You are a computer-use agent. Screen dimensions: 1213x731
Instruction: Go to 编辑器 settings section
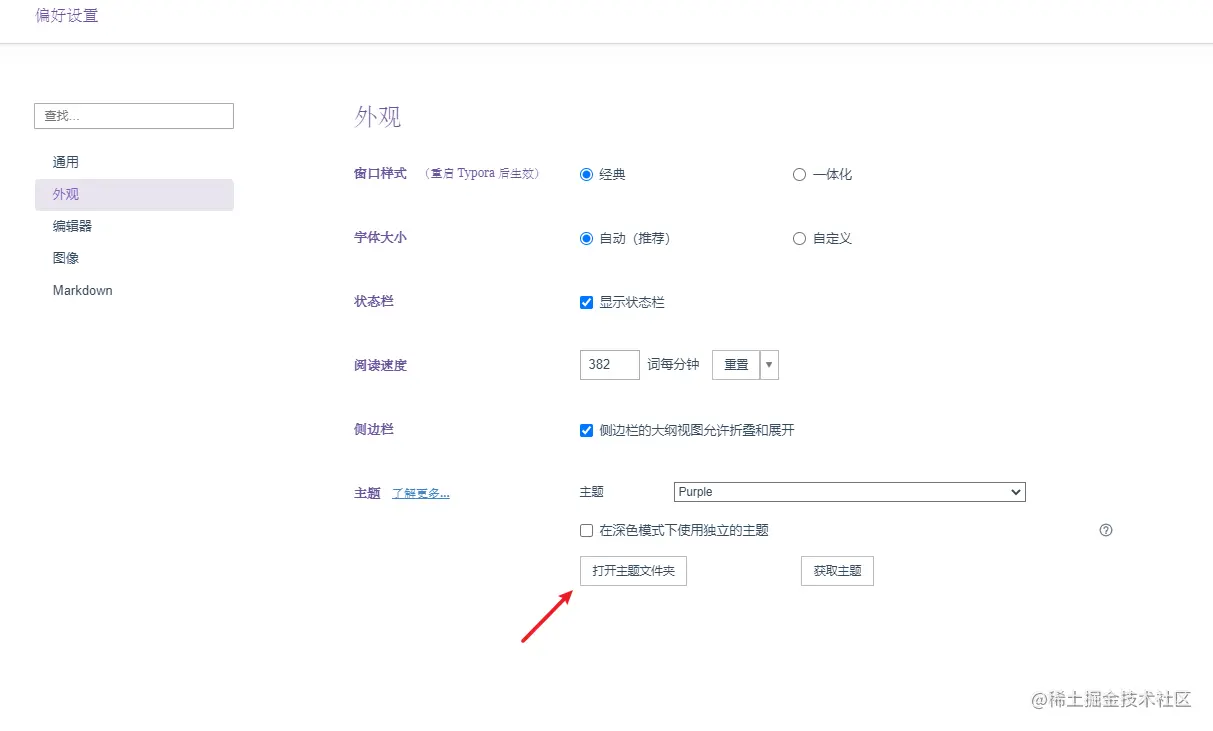134,226
